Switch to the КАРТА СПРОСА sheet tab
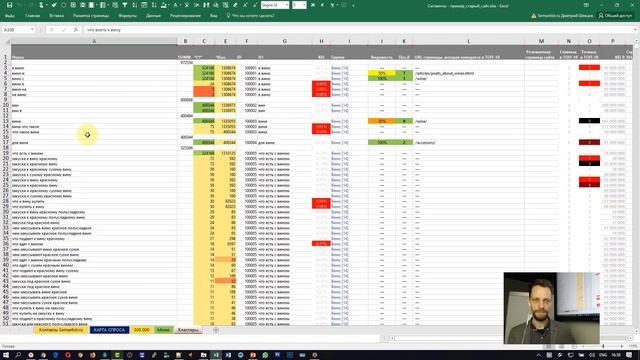Viewport: 640px width, 360px height. 109,330
